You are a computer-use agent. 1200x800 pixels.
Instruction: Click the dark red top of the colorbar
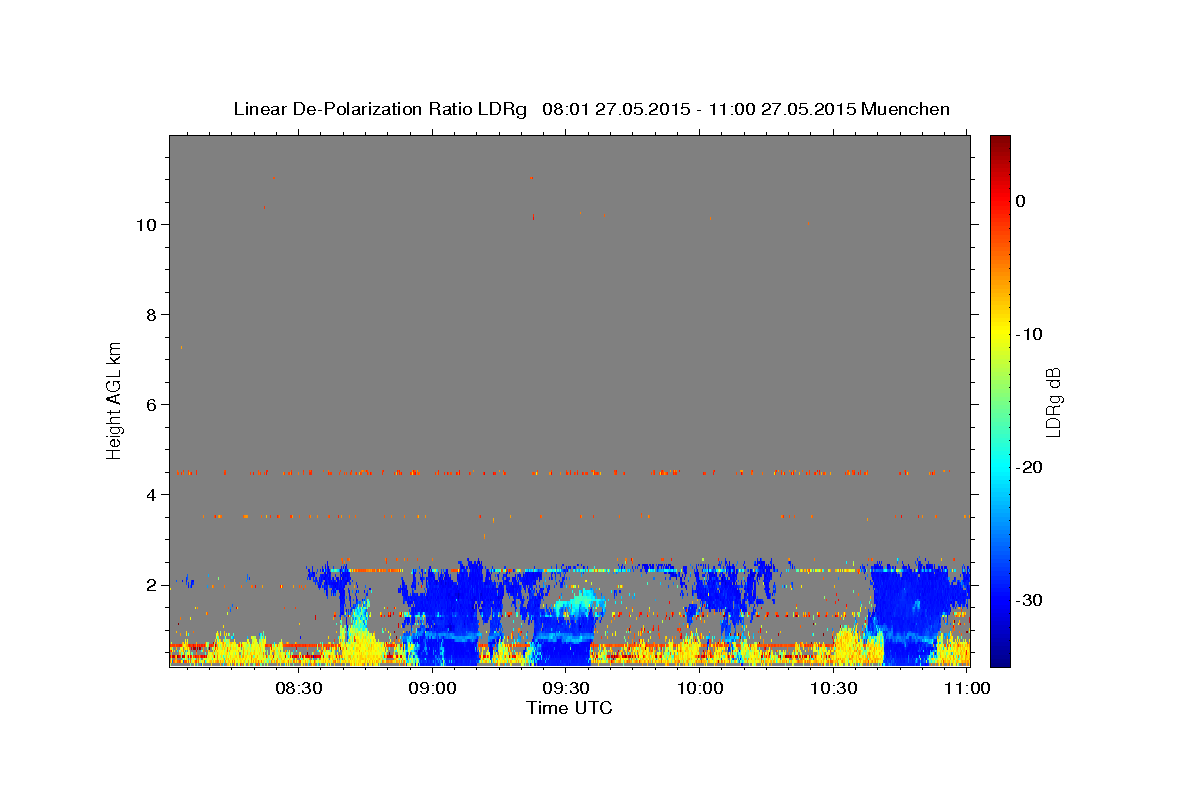click(1000, 143)
